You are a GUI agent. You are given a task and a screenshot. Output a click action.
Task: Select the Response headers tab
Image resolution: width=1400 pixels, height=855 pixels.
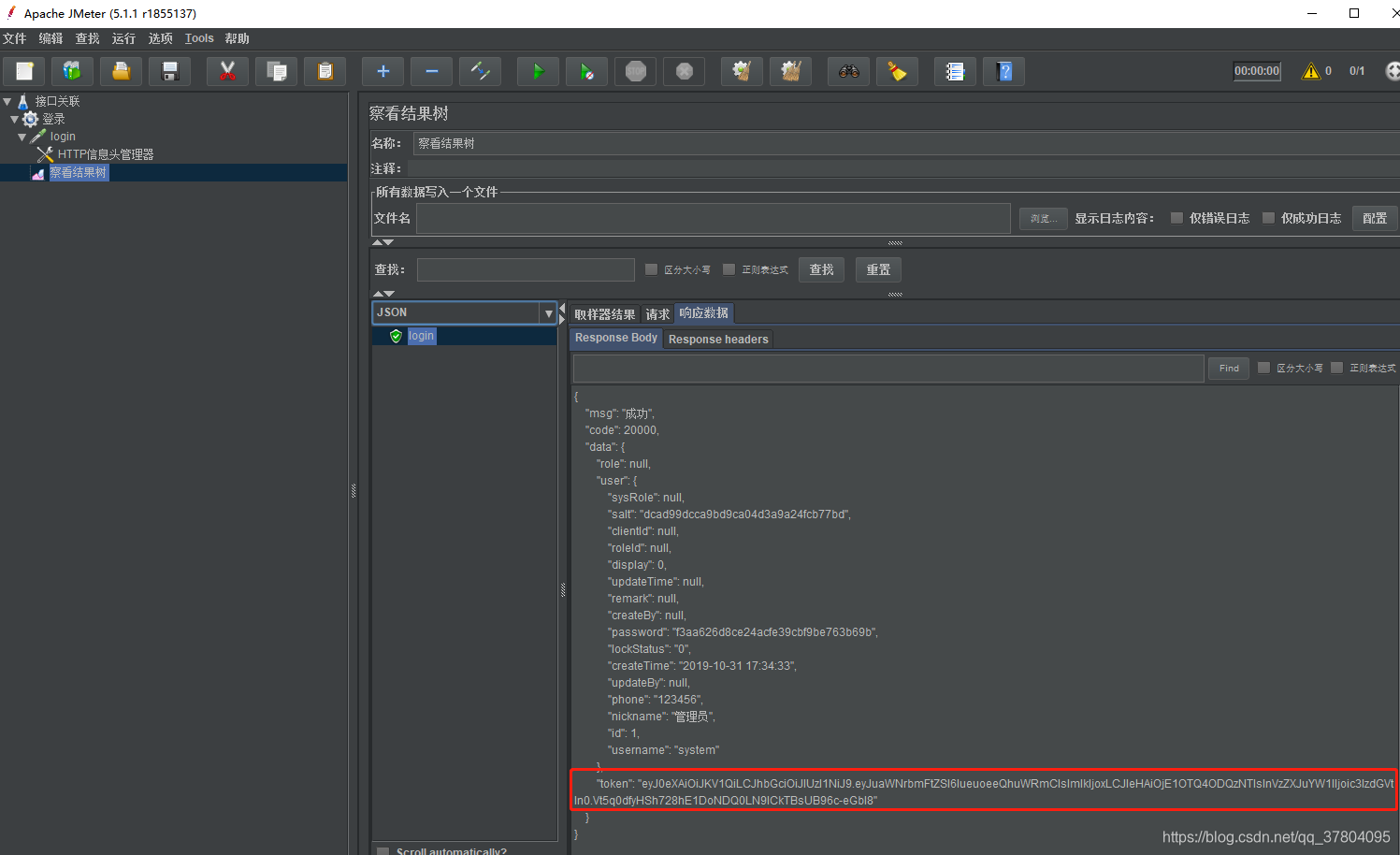[718, 340]
